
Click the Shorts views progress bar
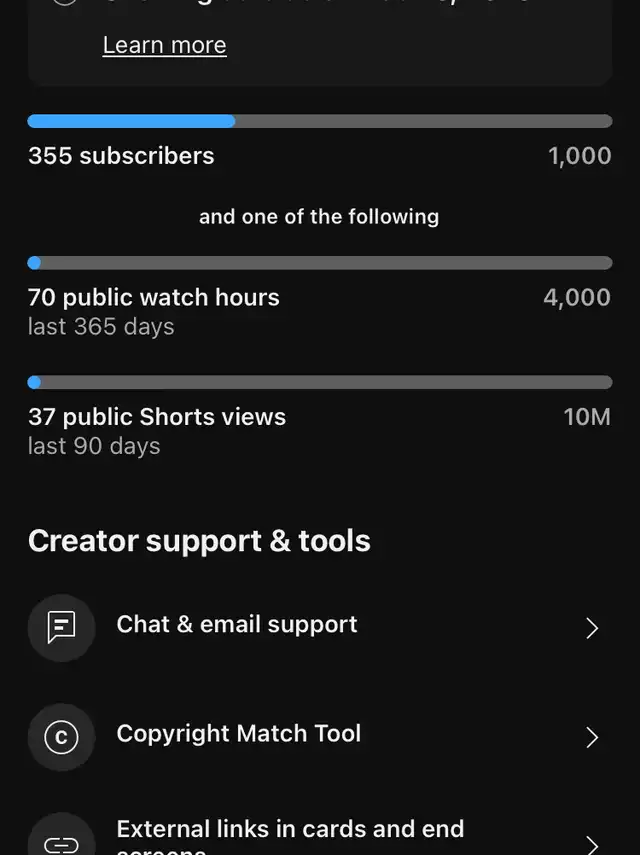pyautogui.click(x=320, y=382)
